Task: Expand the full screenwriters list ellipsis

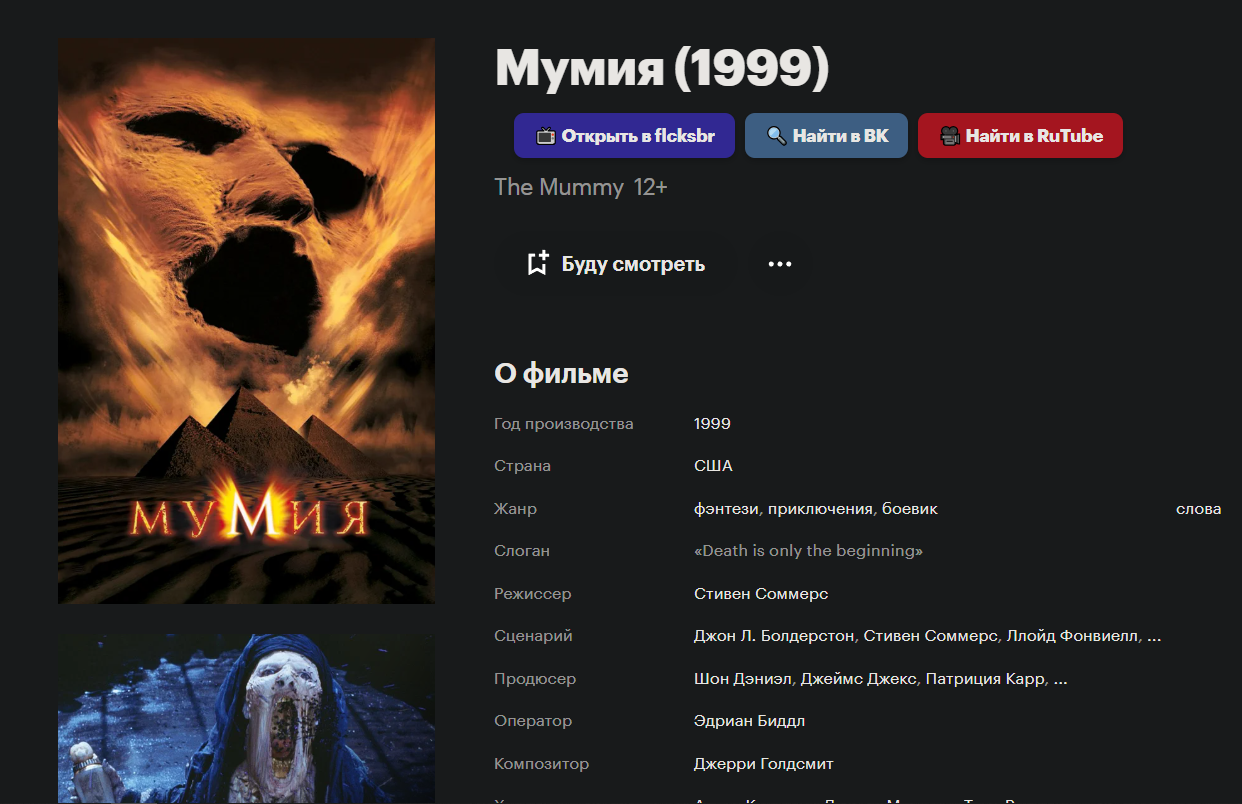Action: 1154,636
